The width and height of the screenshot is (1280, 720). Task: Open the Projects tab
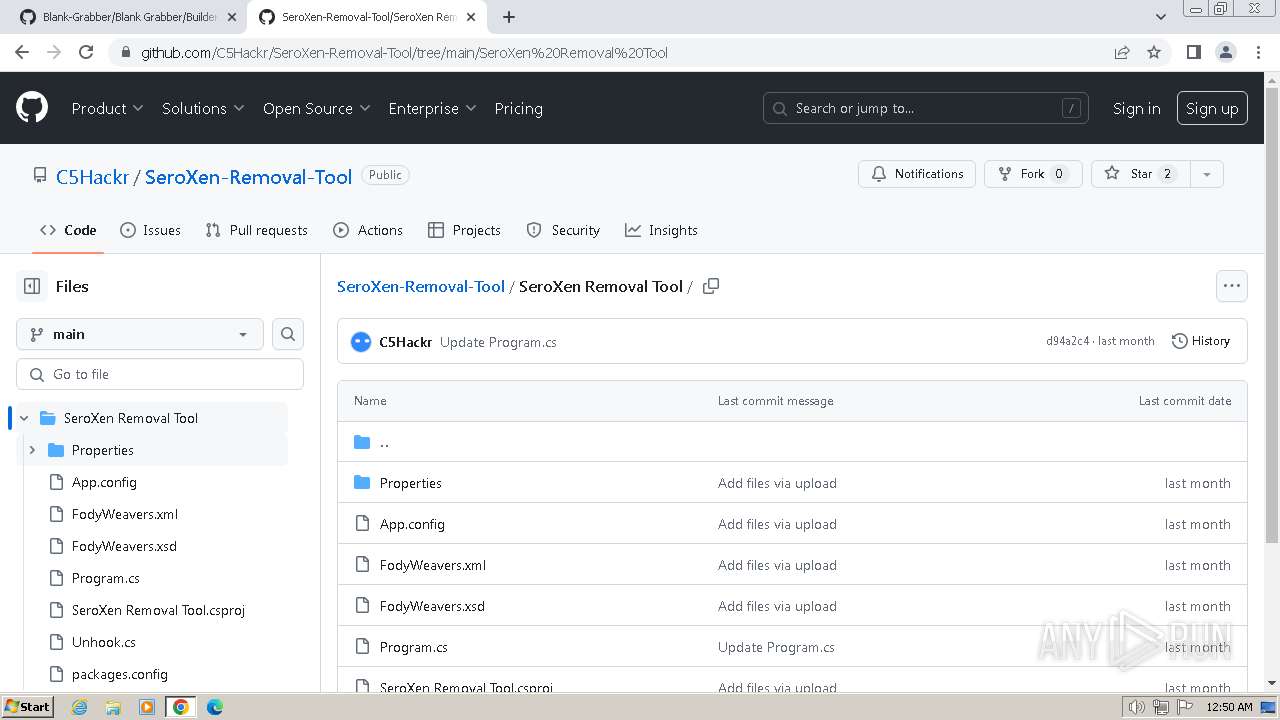point(464,230)
